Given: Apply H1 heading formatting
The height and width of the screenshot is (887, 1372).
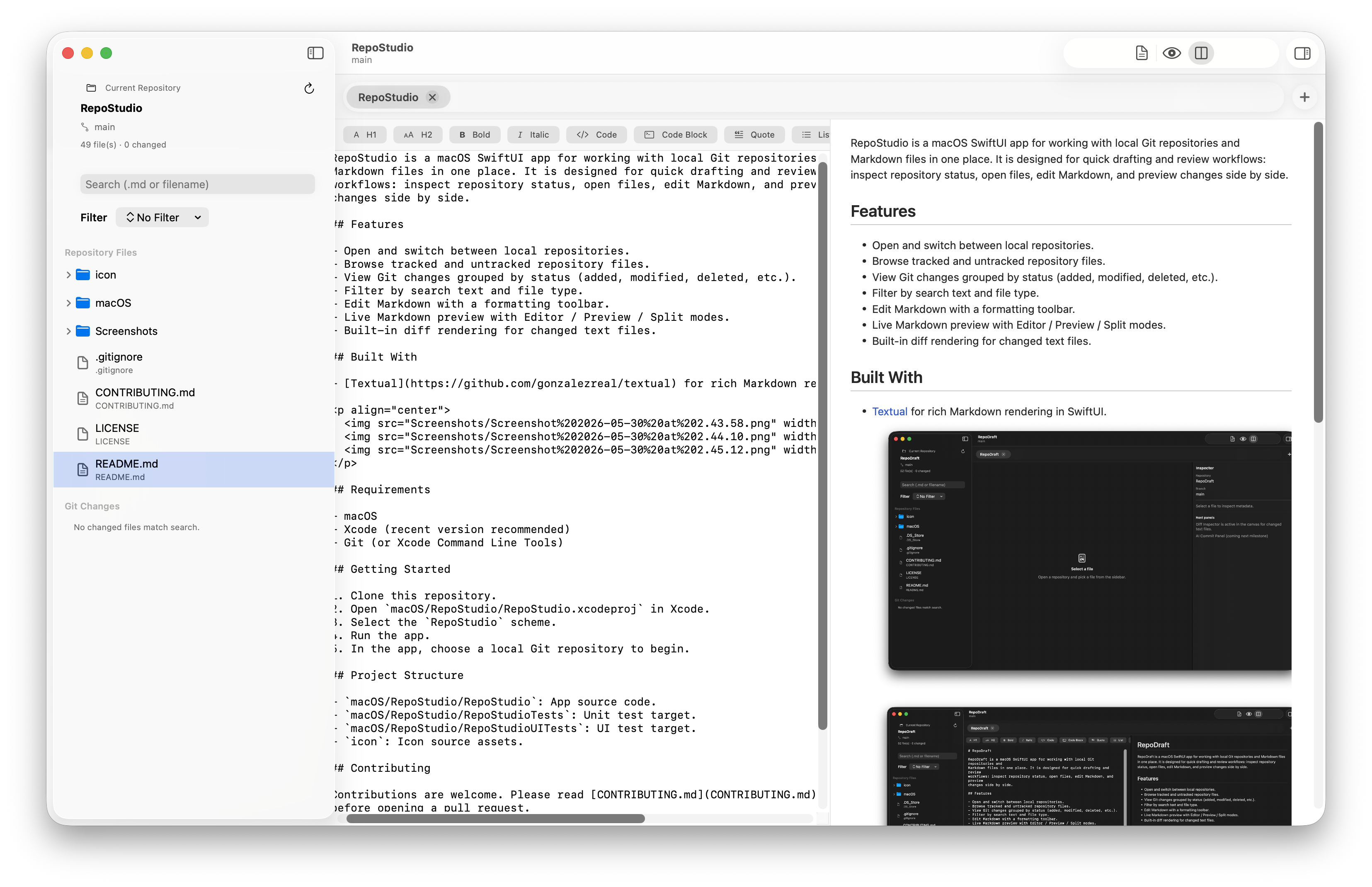Looking at the screenshot, I should tap(365, 135).
